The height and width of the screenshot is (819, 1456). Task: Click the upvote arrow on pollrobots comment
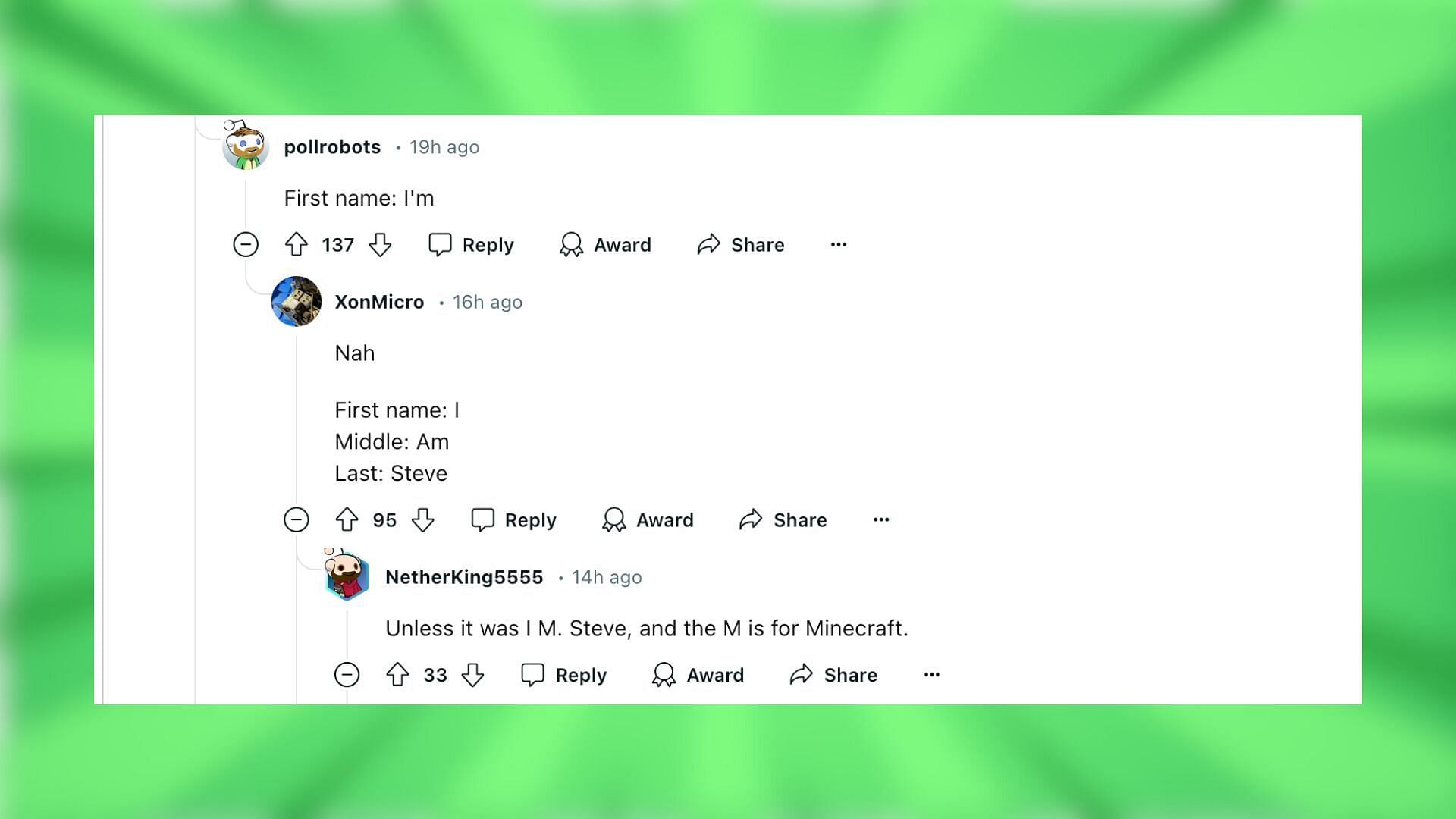click(x=297, y=244)
